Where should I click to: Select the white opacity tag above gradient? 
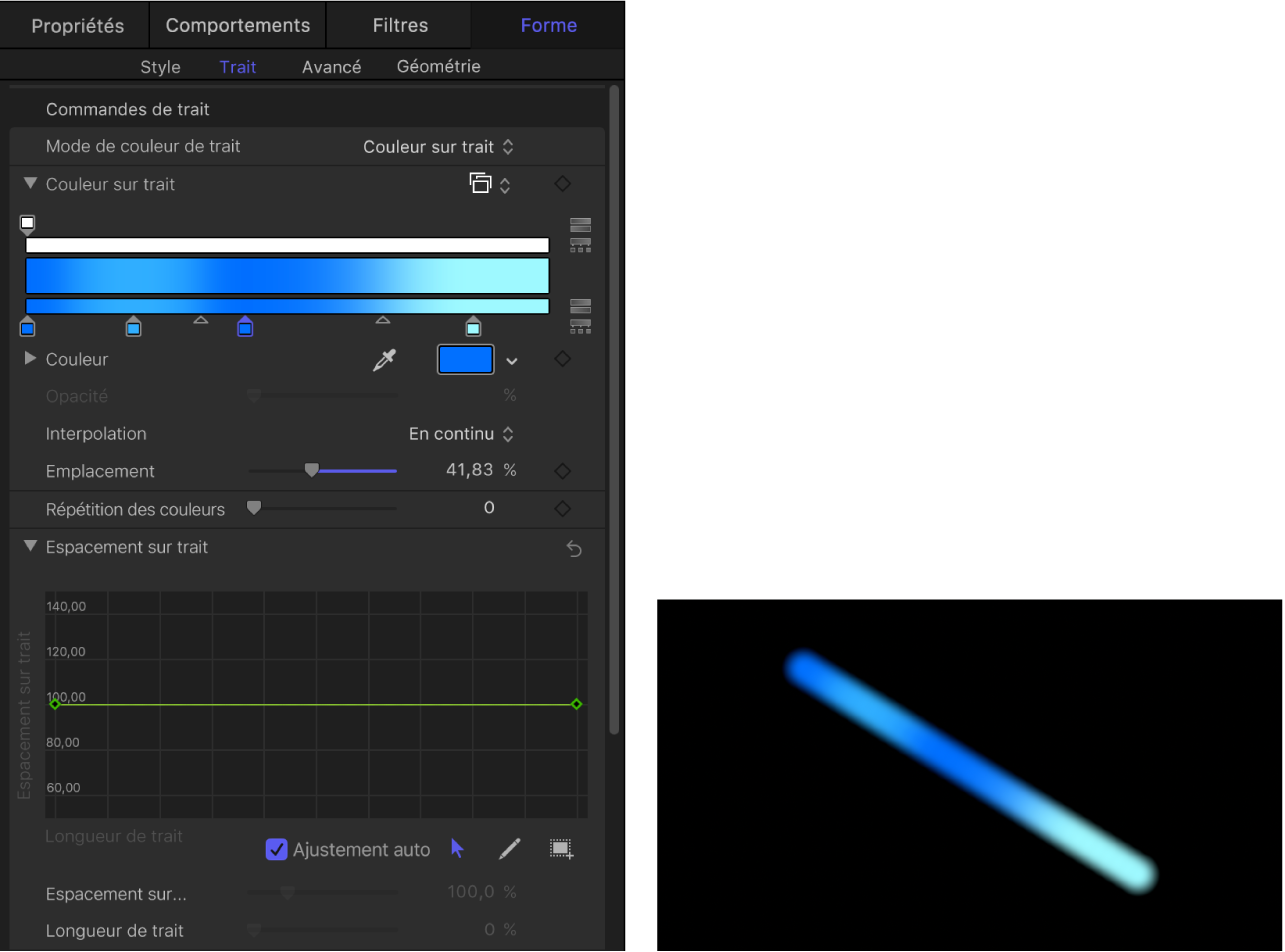(28, 225)
